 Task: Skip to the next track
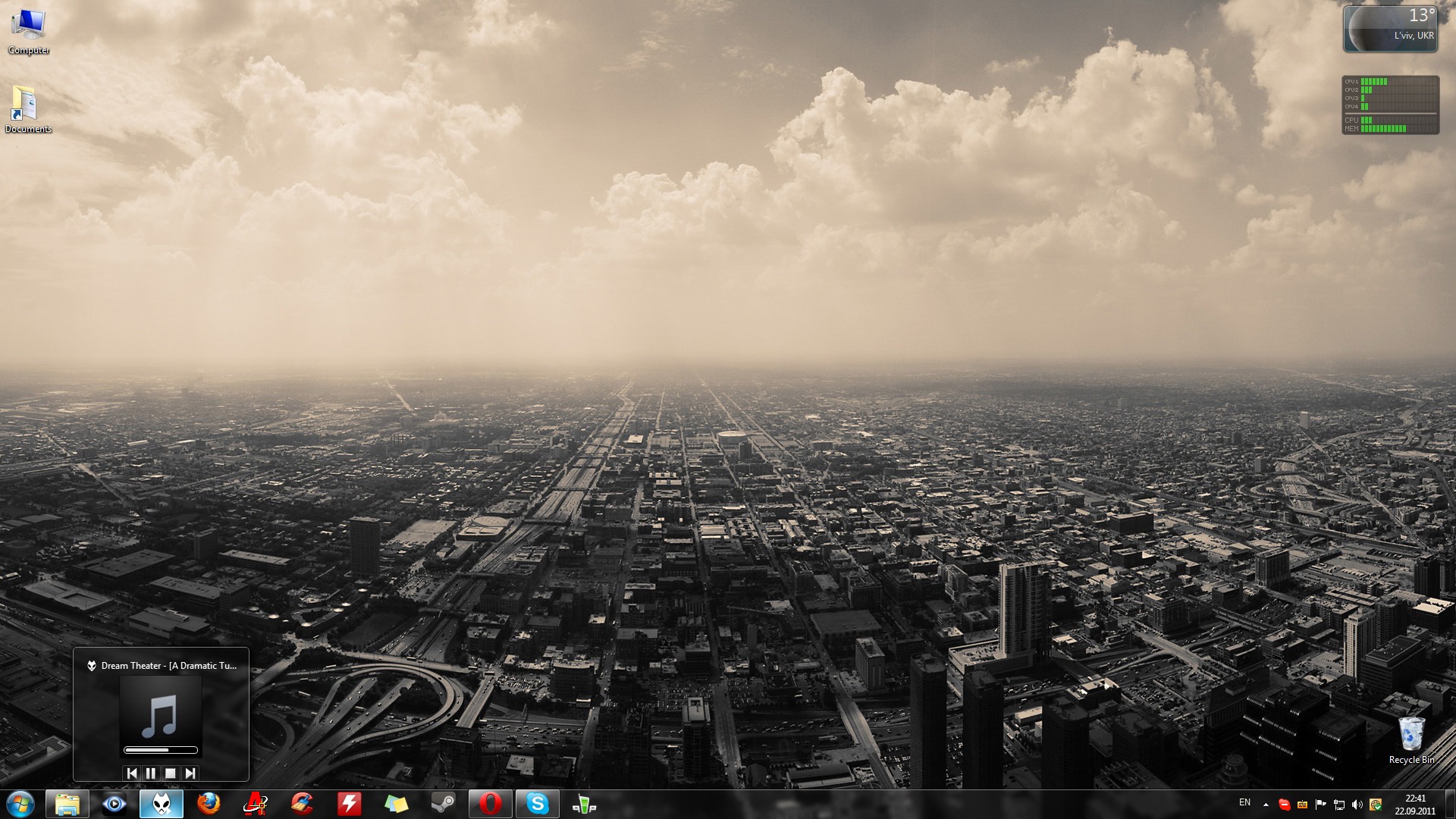(190, 773)
